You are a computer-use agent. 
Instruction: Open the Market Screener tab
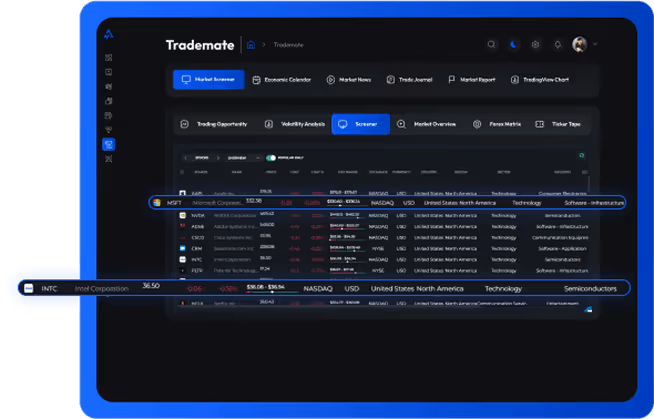click(x=209, y=80)
